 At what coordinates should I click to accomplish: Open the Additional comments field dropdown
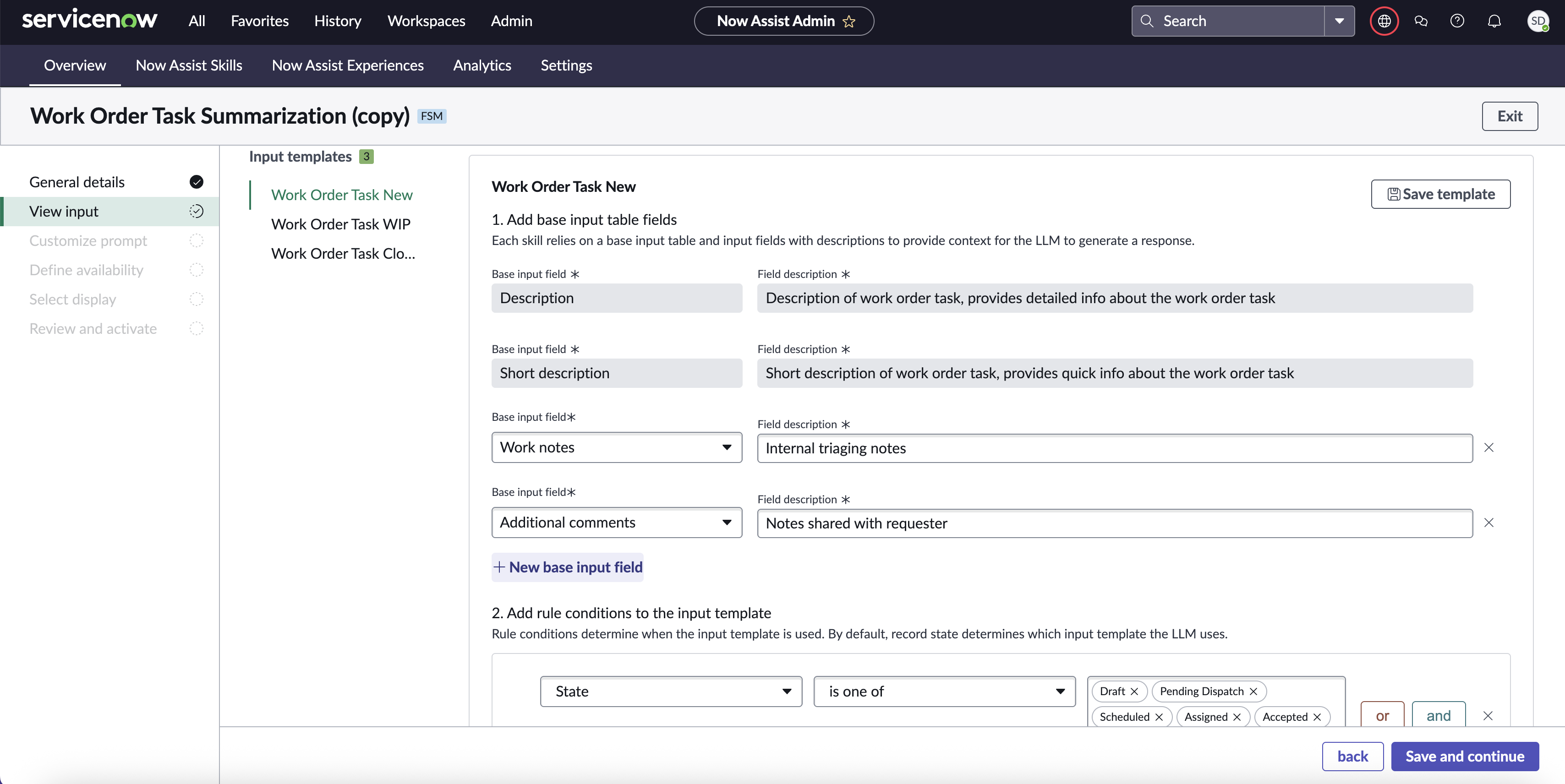(x=616, y=522)
